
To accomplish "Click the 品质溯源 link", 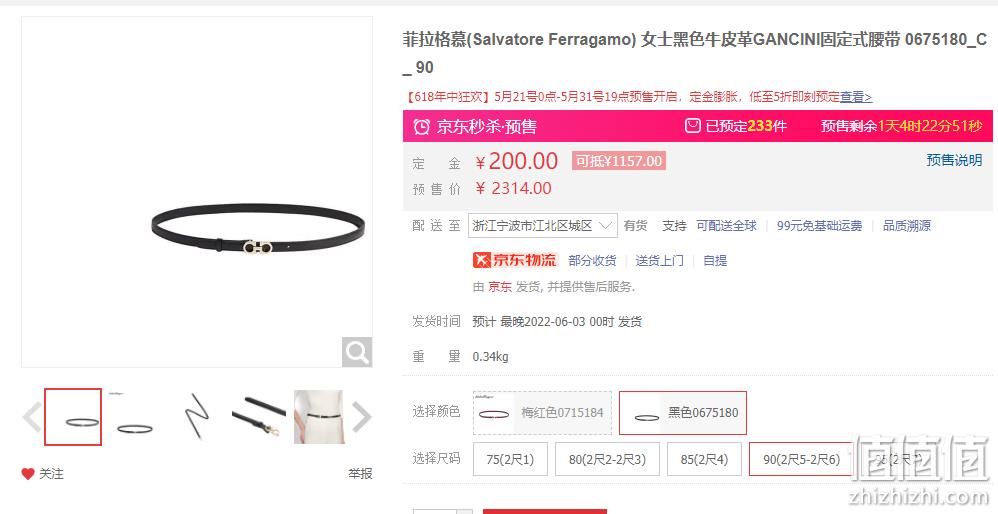I will click(x=906, y=225).
